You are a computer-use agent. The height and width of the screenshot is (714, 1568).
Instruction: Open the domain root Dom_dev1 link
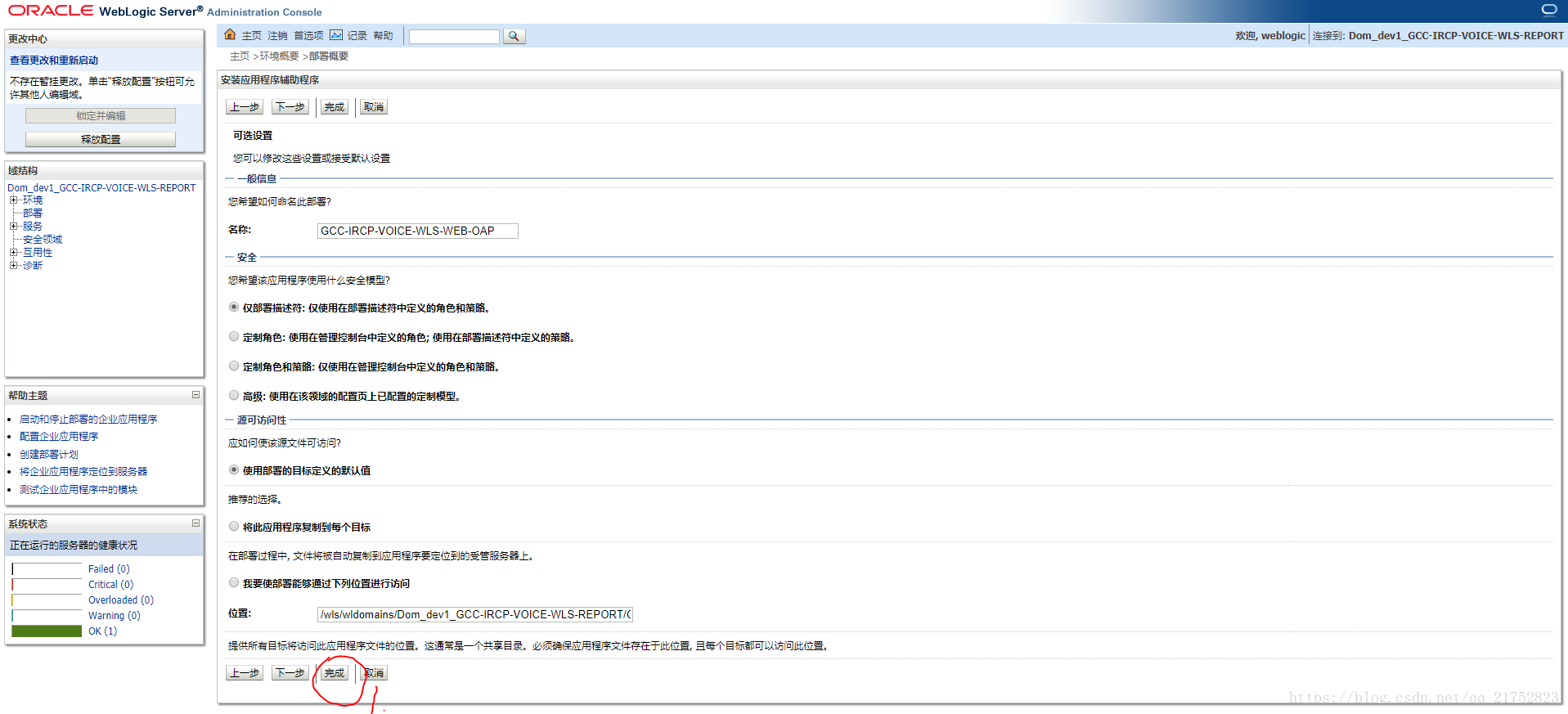101,187
